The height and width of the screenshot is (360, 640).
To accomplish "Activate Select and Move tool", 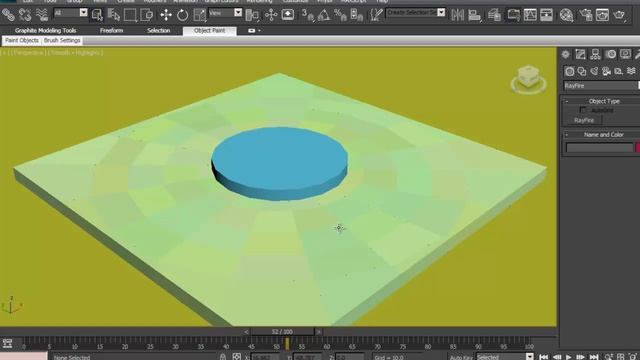I will click(166, 15).
